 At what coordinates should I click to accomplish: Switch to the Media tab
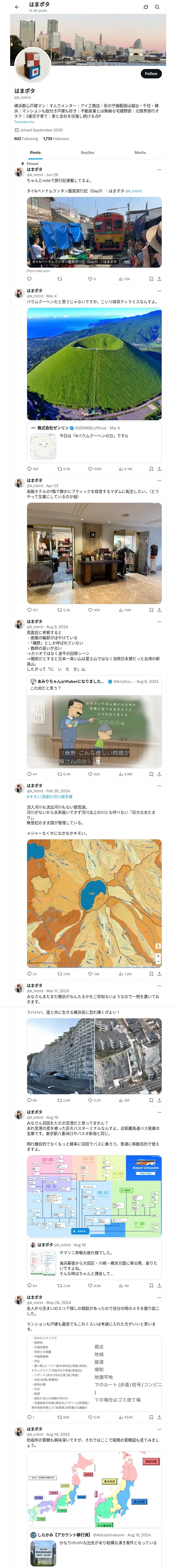coord(140,153)
